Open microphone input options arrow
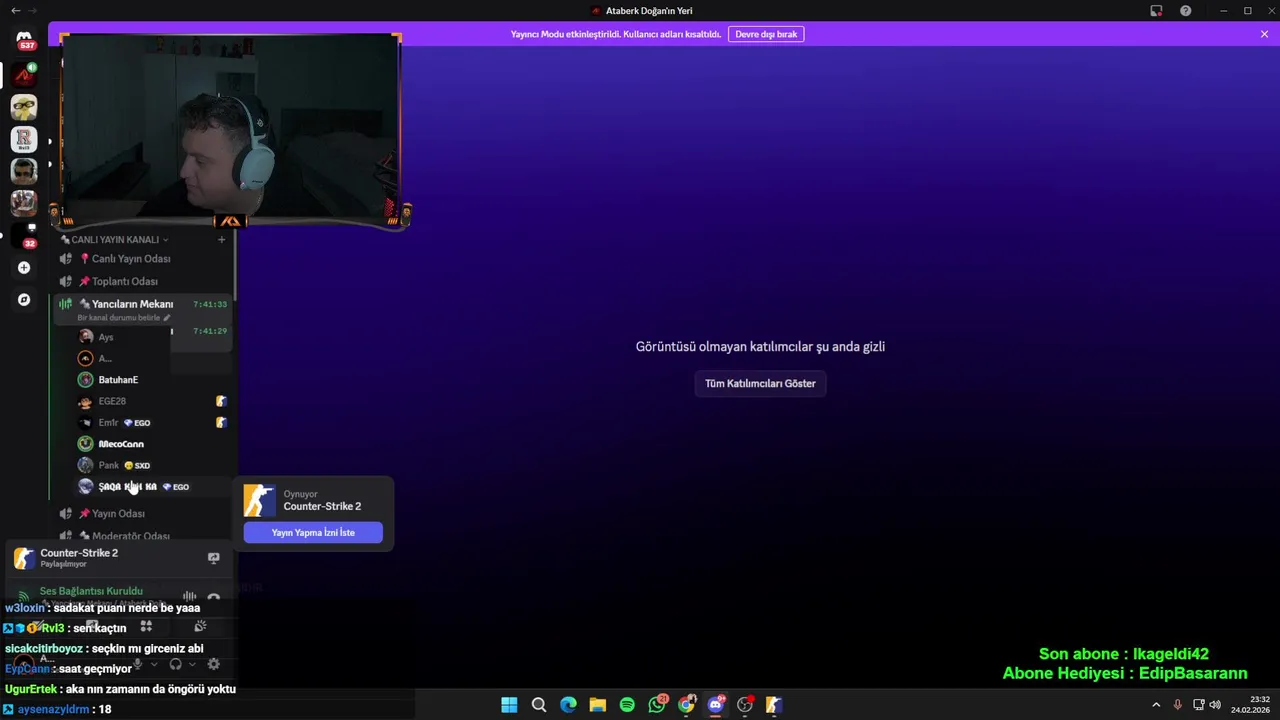The height and width of the screenshot is (720, 1280). pos(154,664)
